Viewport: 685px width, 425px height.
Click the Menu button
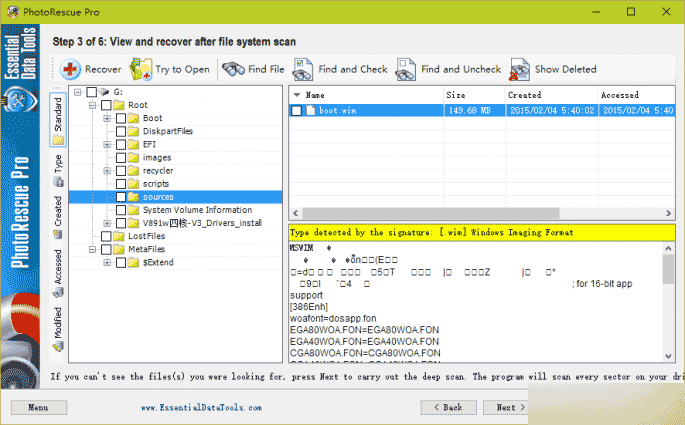(39, 407)
